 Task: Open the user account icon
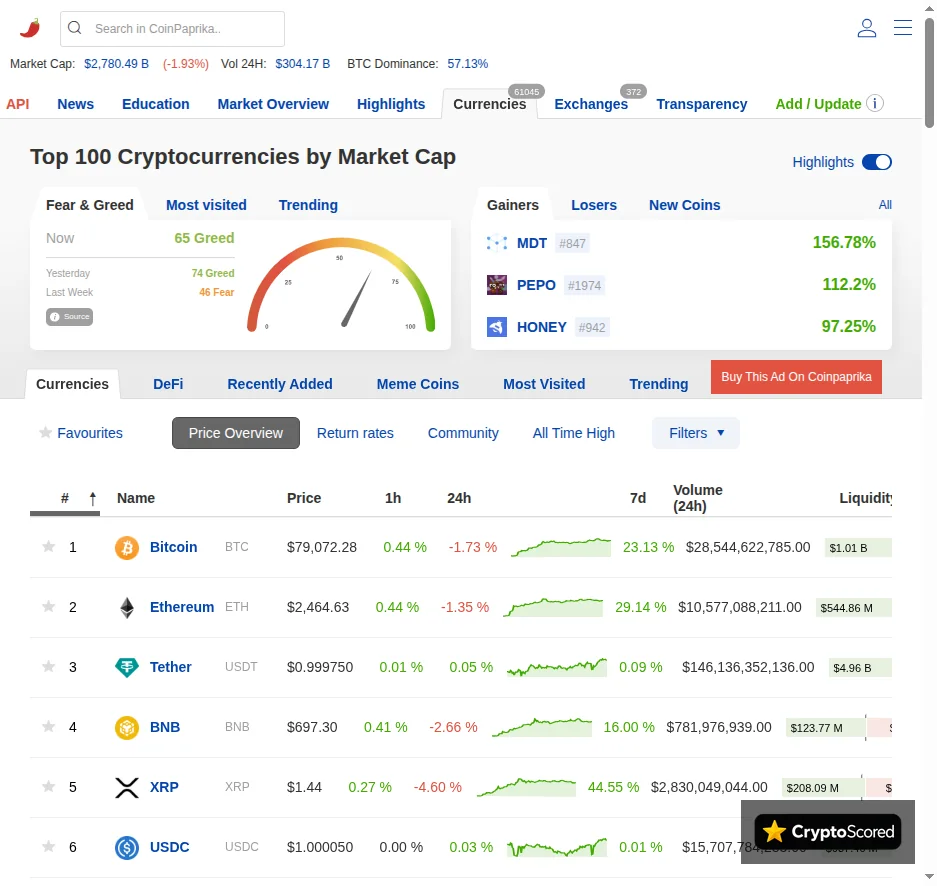tap(866, 28)
